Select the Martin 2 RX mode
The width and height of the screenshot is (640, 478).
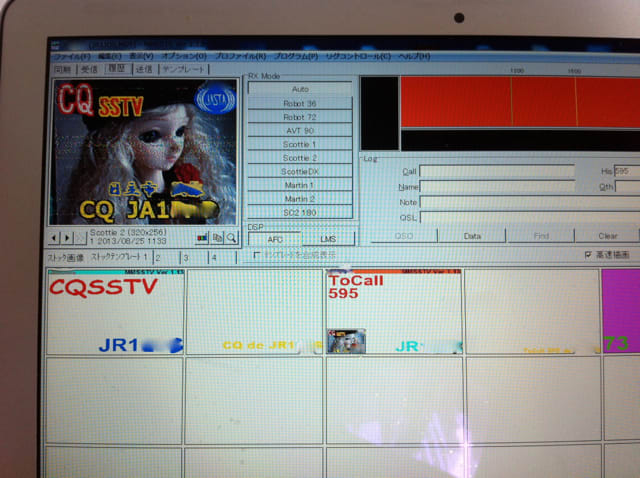tap(300, 199)
